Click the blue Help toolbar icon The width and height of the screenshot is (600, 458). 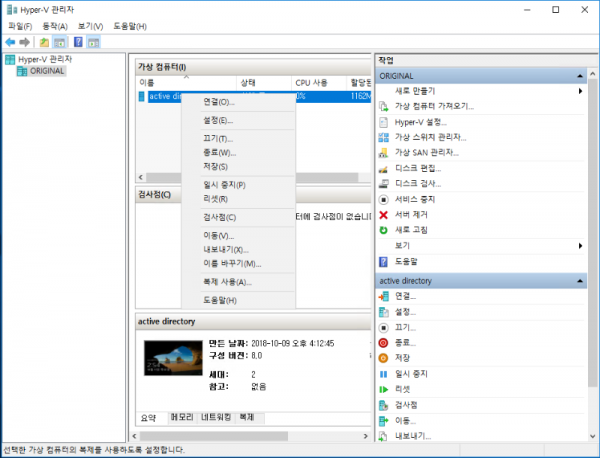pyautogui.click(x=78, y=42)
